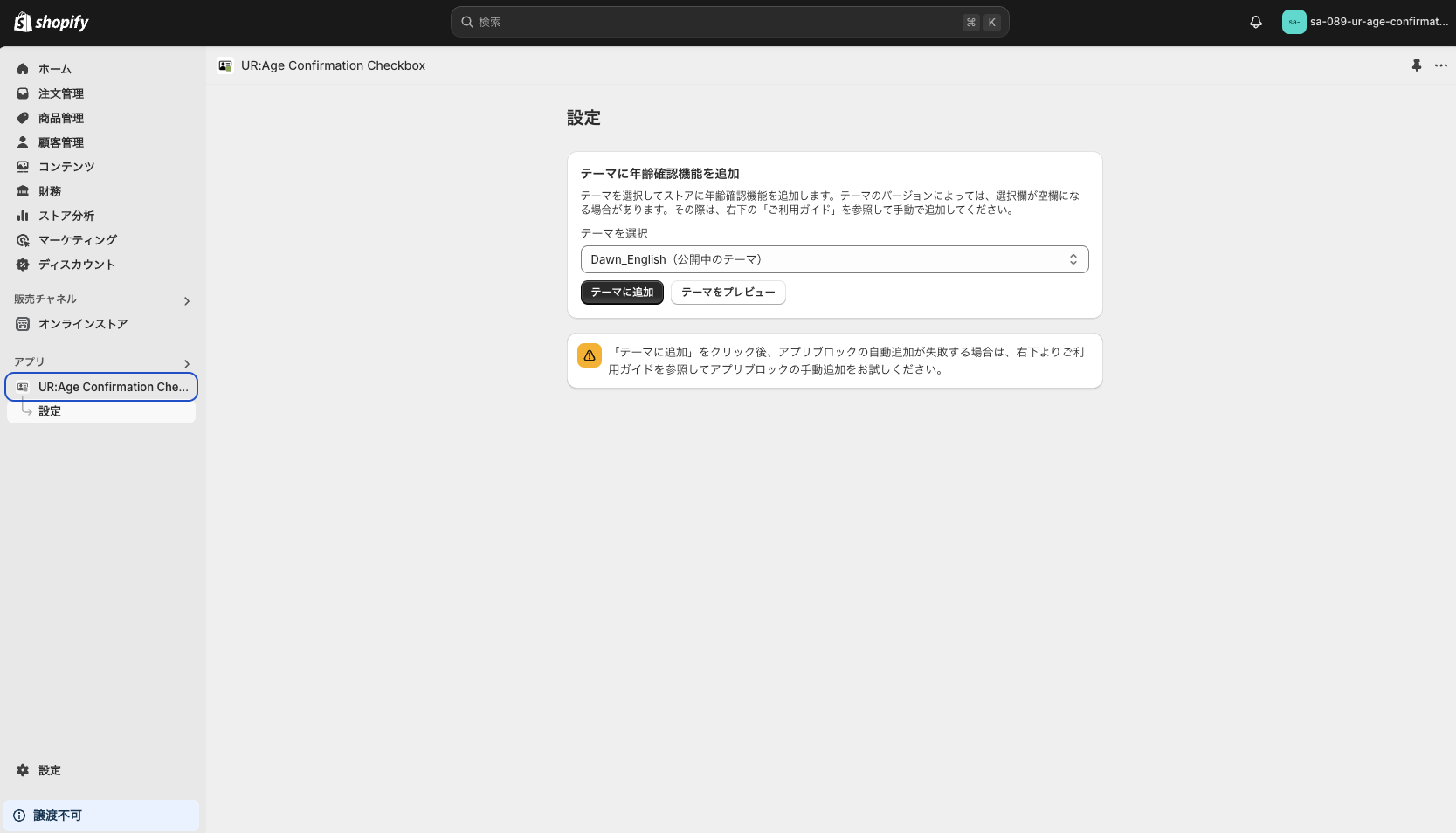Select the 注文管理 orders icon

[22, 93]
